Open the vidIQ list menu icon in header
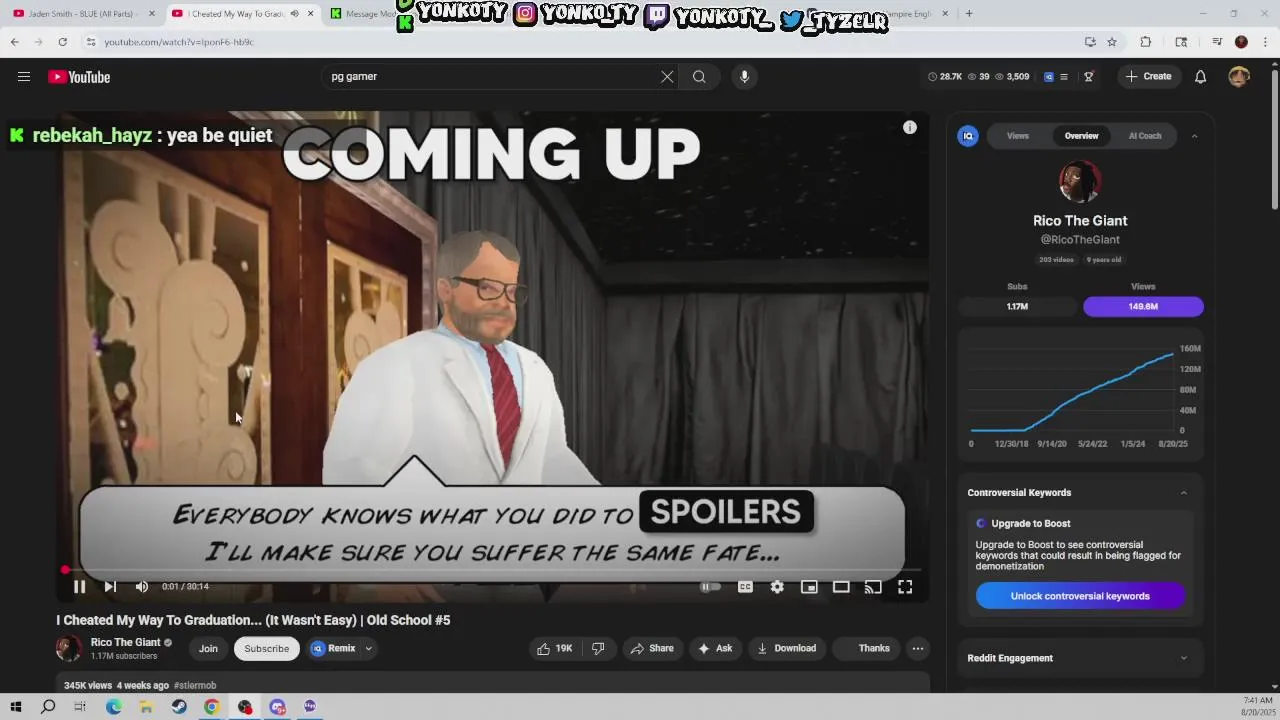Image resolution: width=1280 pixels, height=720 pixels. [1064, 77]
